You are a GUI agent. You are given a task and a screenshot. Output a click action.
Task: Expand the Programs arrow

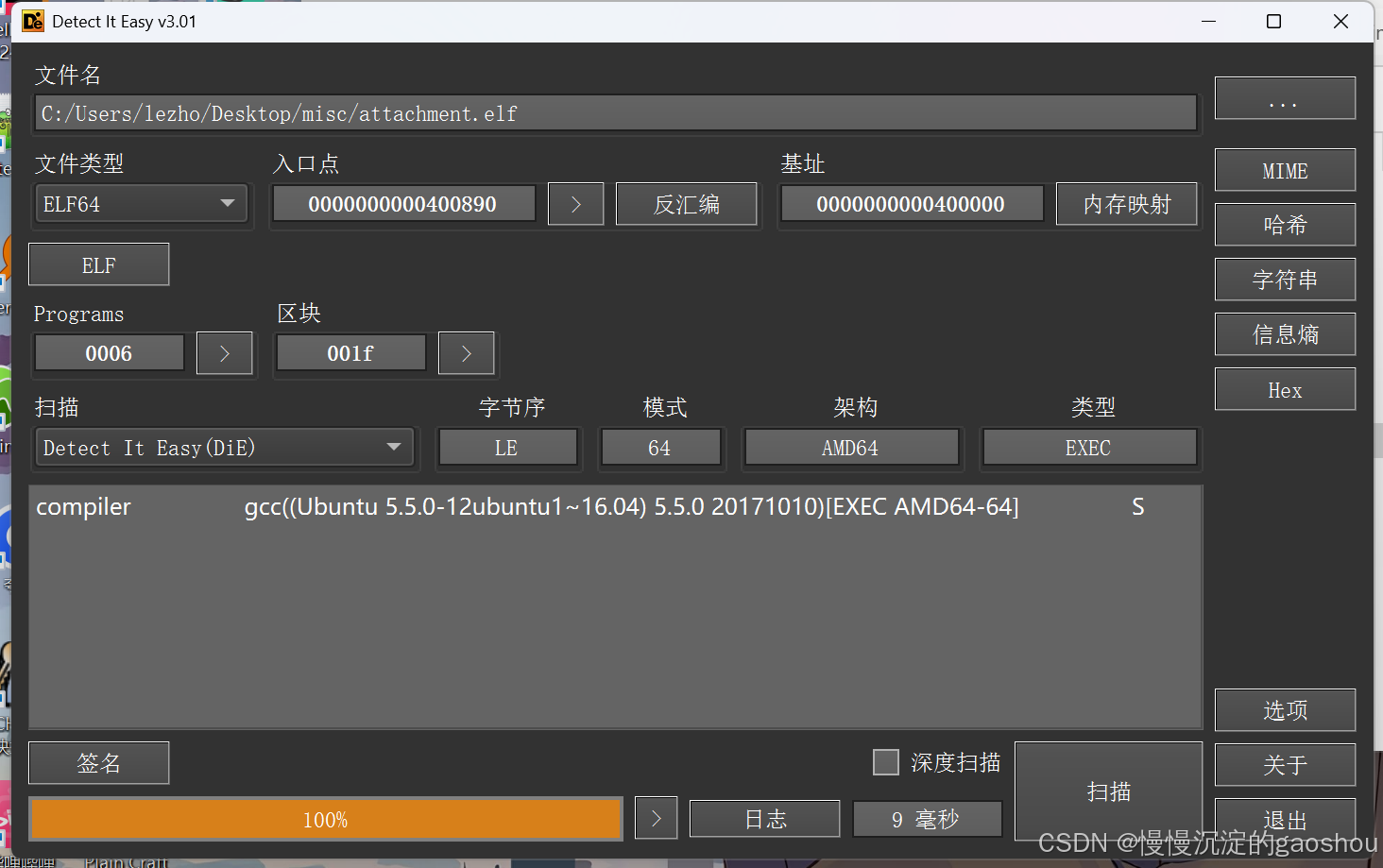pyautogui.click(x=224, y=353)
